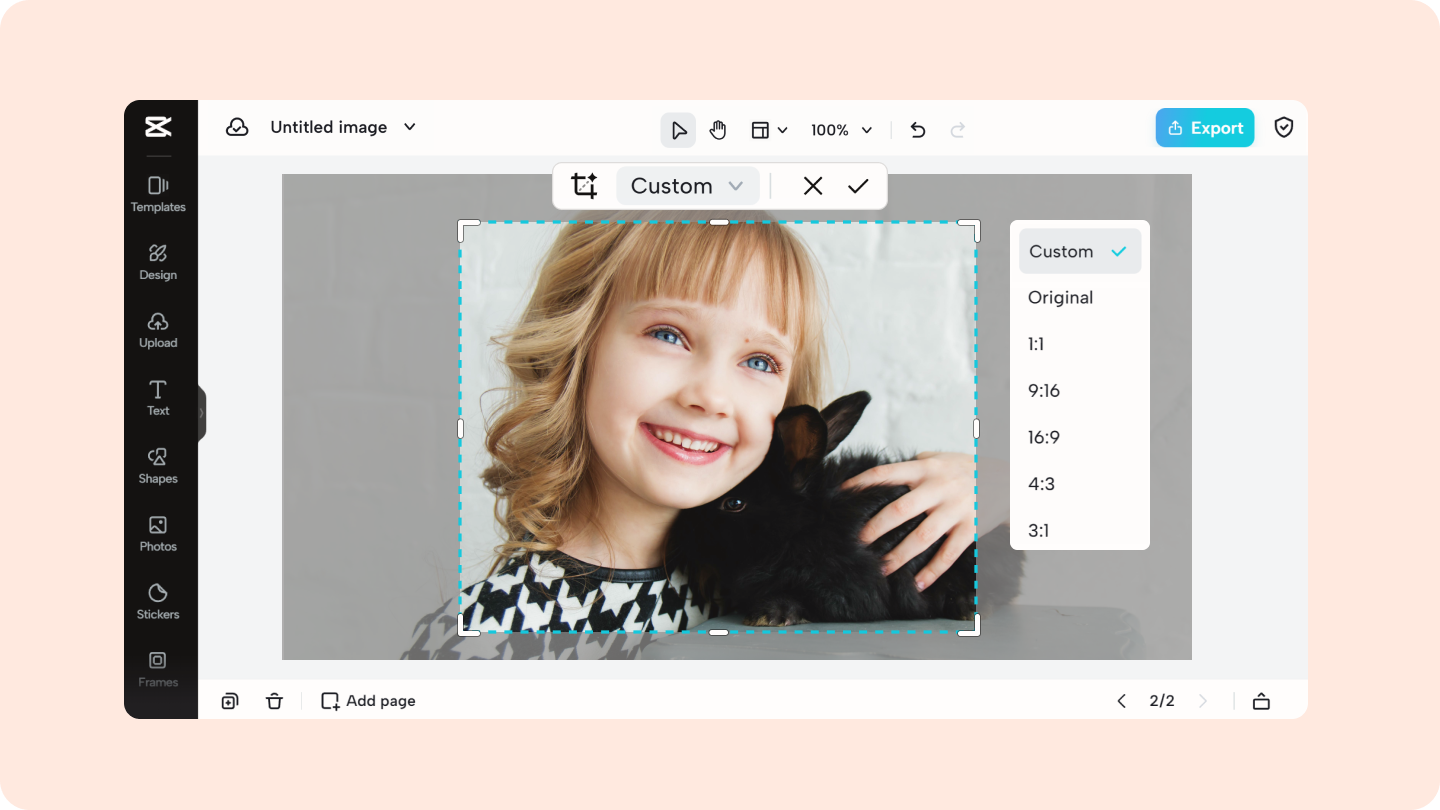Click the shield icon next to Export
The image size is (1440, 810).
point(1283,128)
